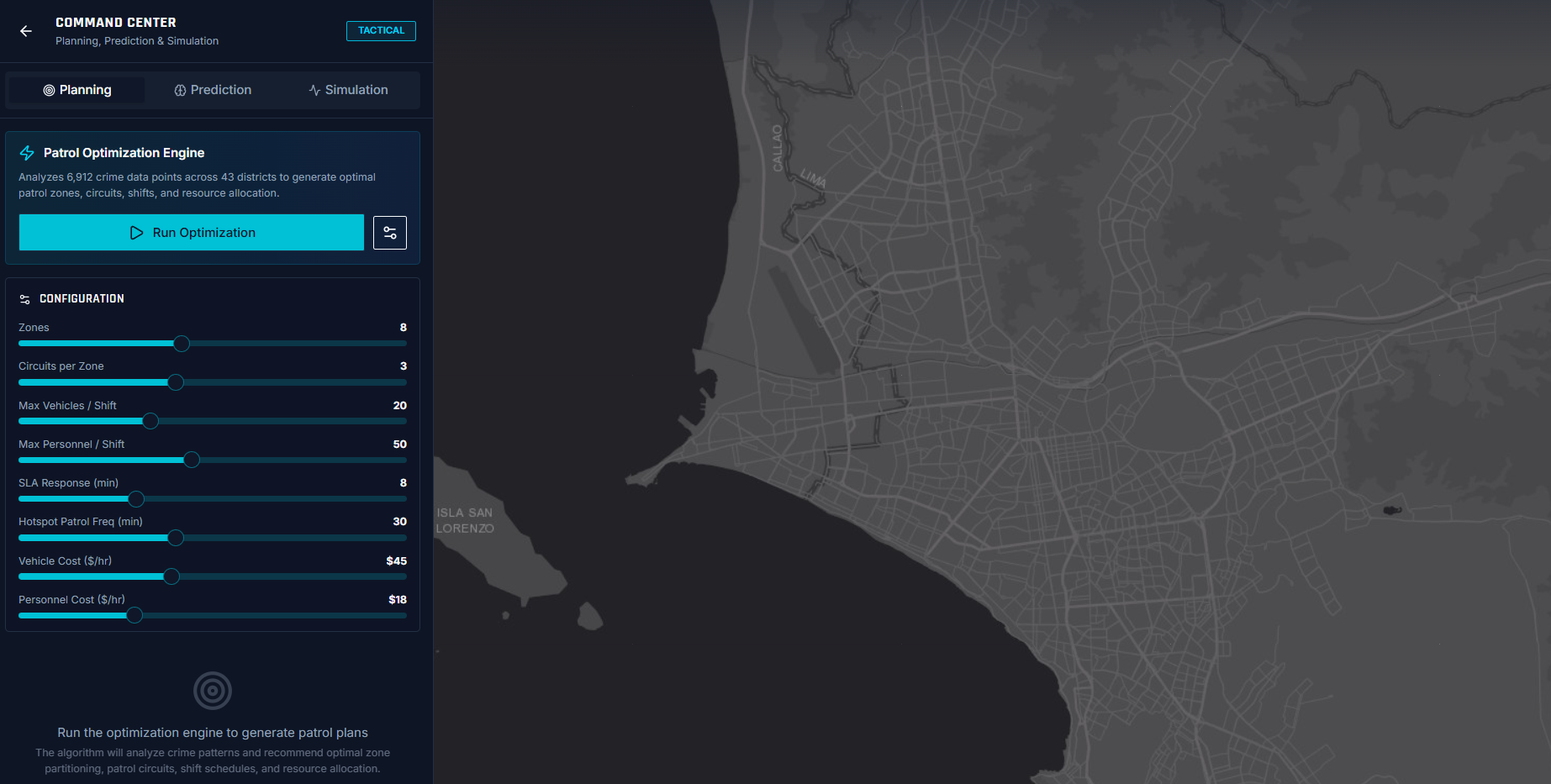Click the back arrow beside Command Center
1551x784 pixels.
[26, 31]
